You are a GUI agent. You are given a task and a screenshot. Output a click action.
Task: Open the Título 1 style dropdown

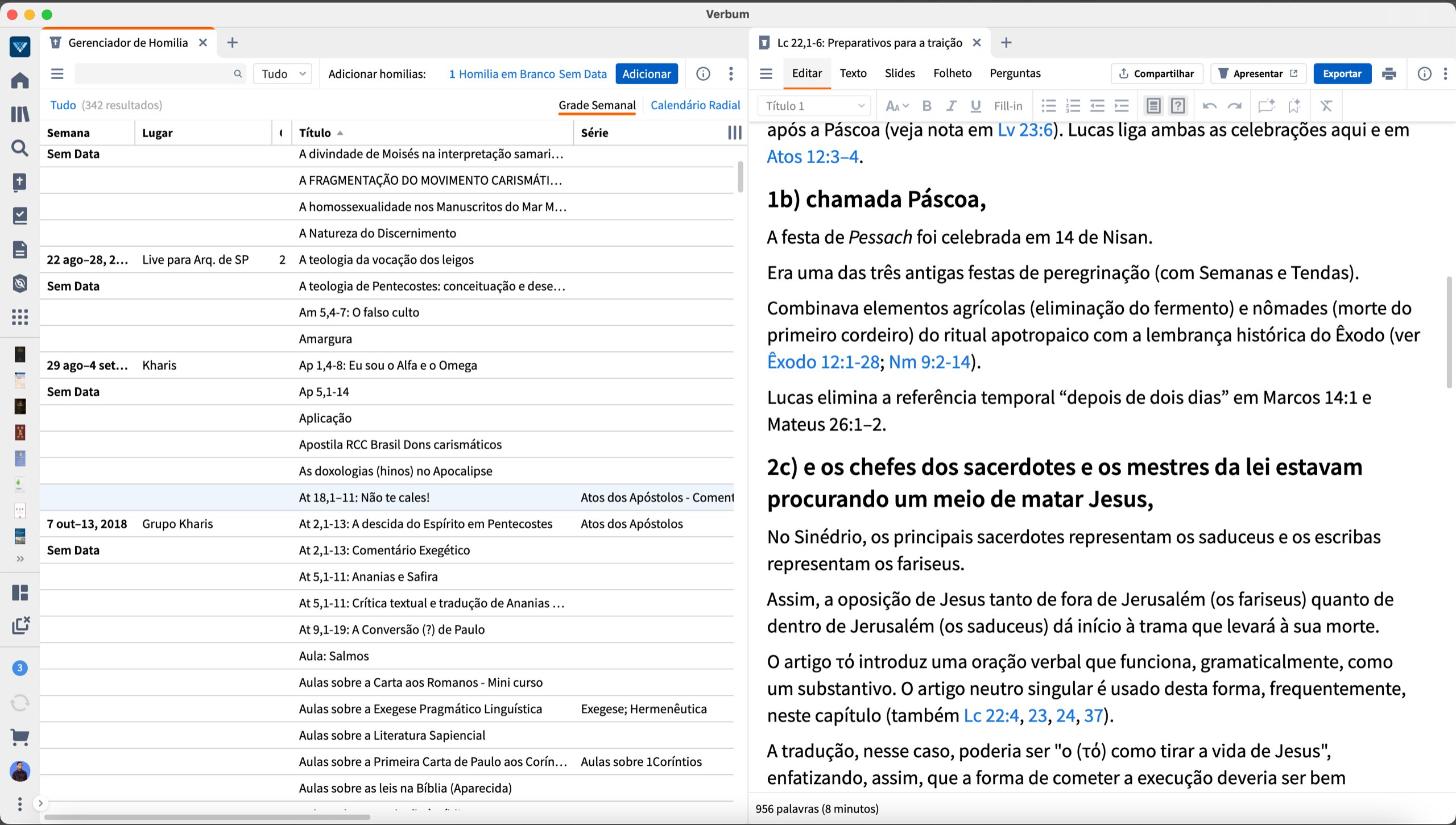click(x=814, y=106)
